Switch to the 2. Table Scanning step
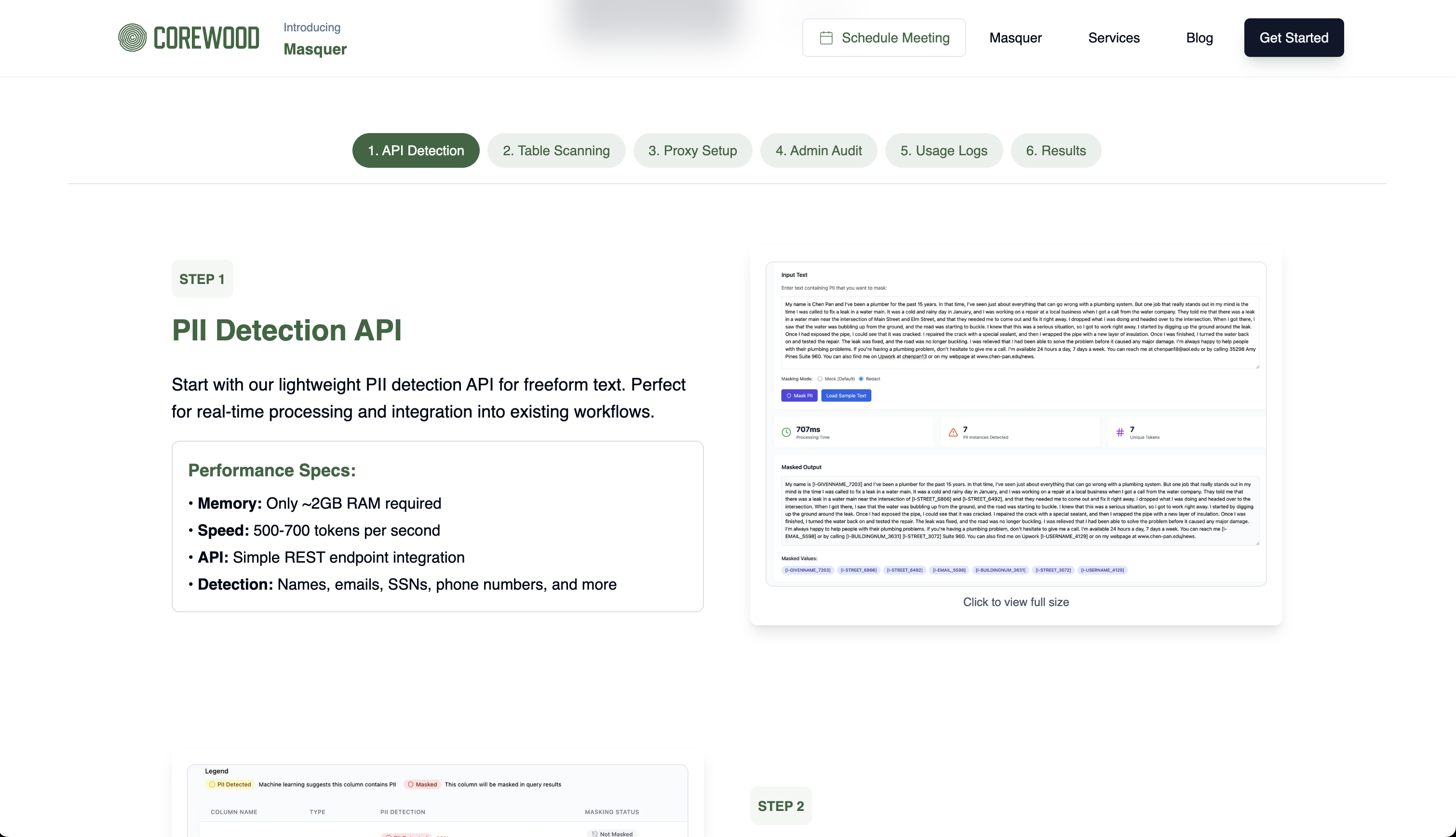The height and width of the screenshot is (837, 1456). coord(556,150)
